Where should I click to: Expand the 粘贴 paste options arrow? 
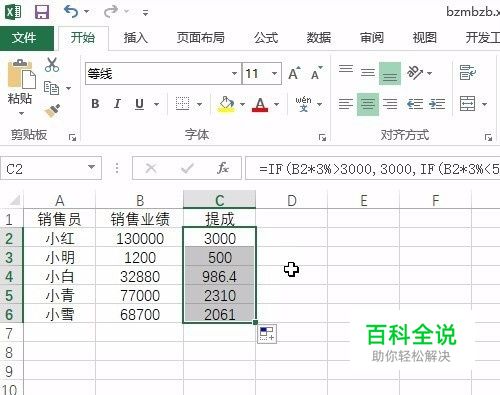pyautogui.click(x=21, y=113)
